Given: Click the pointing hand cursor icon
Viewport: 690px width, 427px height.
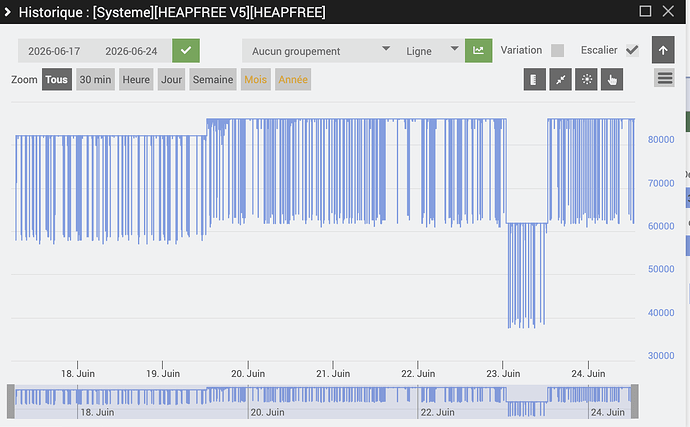Looking at the screenshot, I should (x=612, y=80).
